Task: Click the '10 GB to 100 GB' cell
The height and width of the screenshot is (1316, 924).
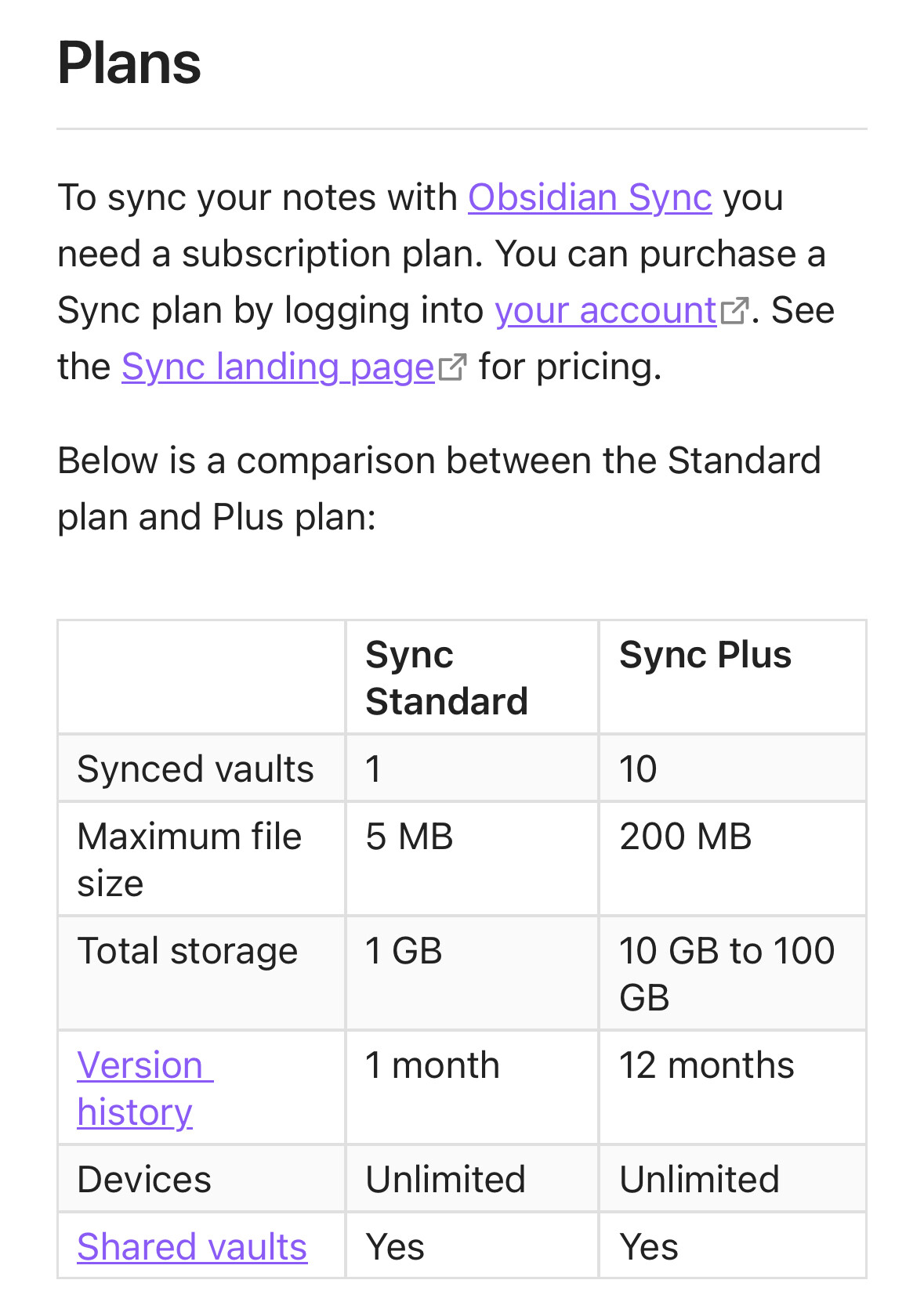Action: pos(732,974)
